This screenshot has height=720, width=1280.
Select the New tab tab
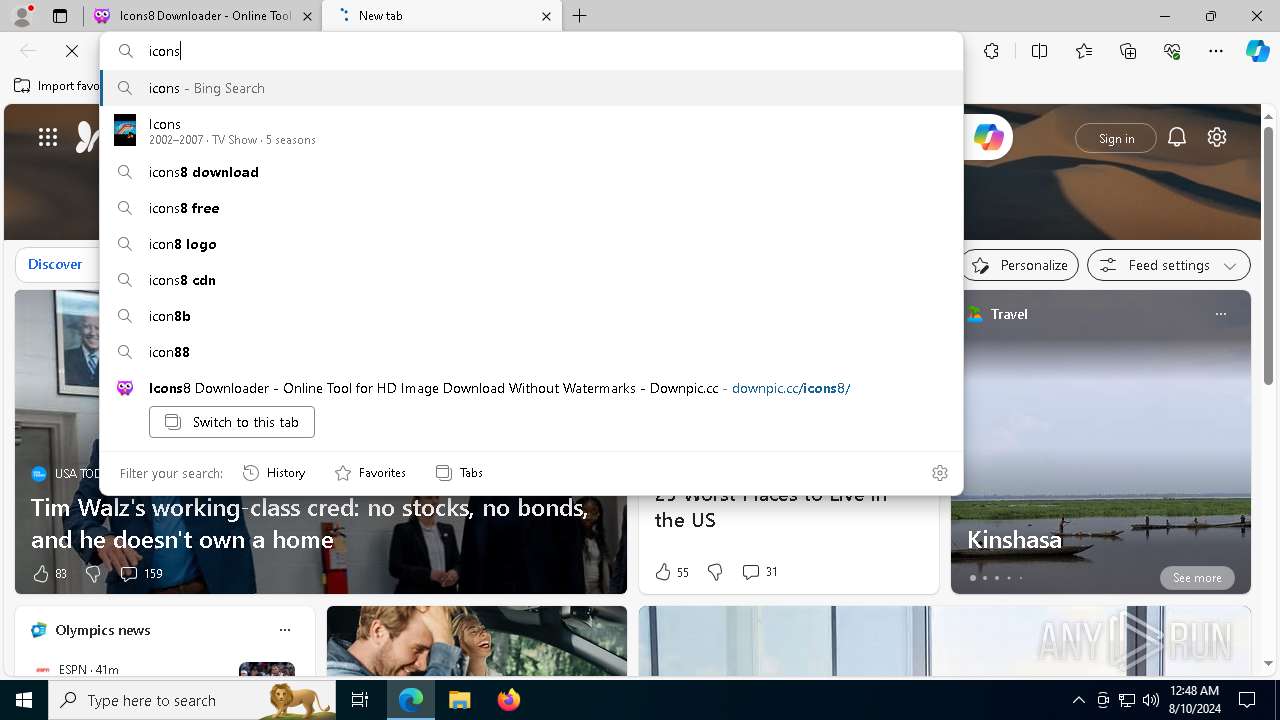tap(444, 16)
